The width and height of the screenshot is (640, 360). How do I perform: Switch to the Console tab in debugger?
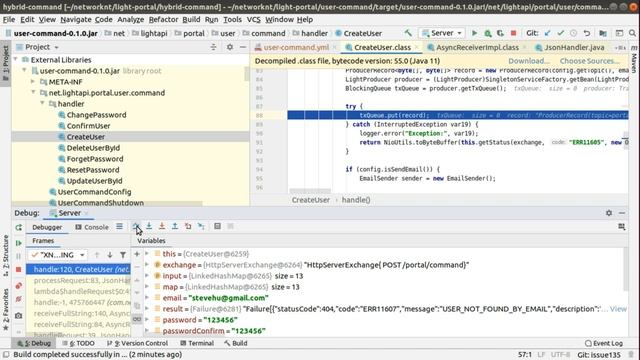click(x=92, y=227)
